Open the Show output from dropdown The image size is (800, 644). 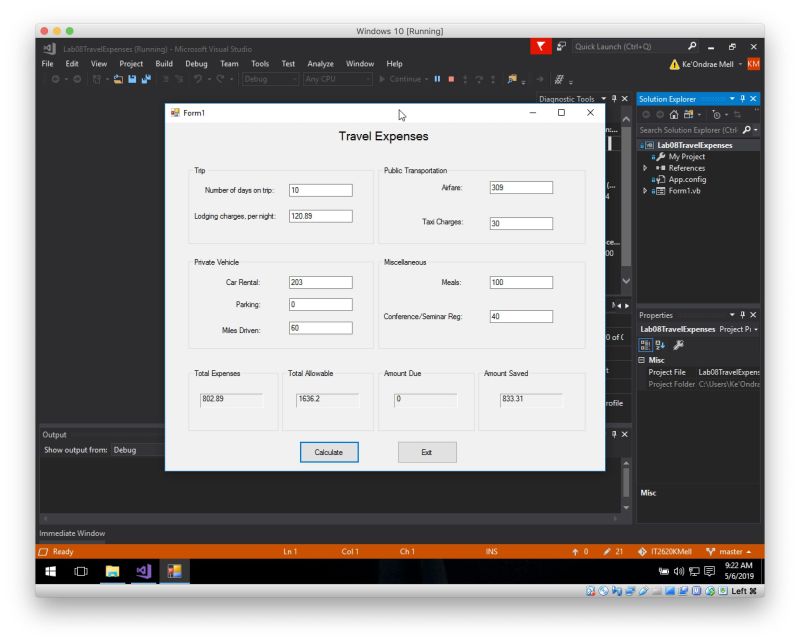(138, 450)
